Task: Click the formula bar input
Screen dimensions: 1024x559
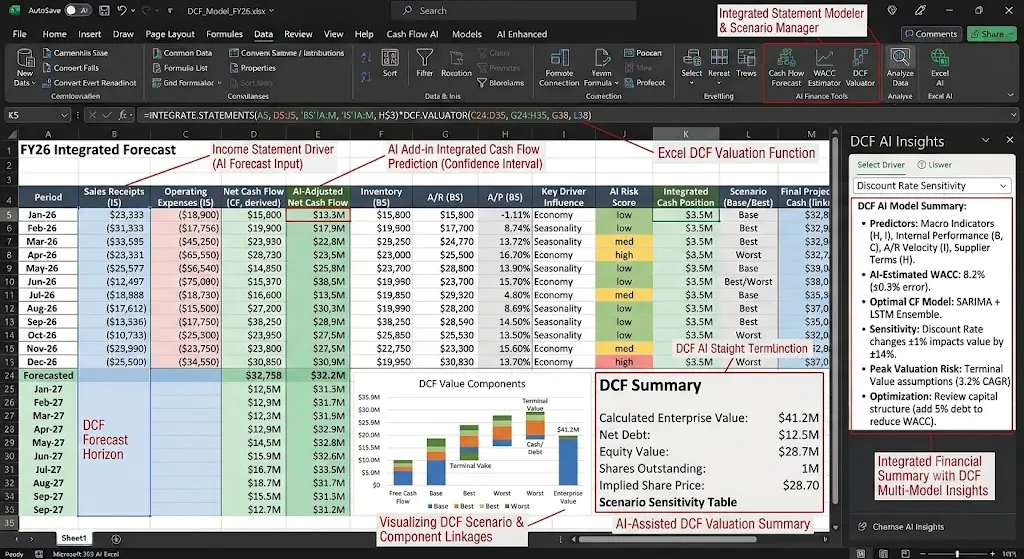Action: click(571, 116)
